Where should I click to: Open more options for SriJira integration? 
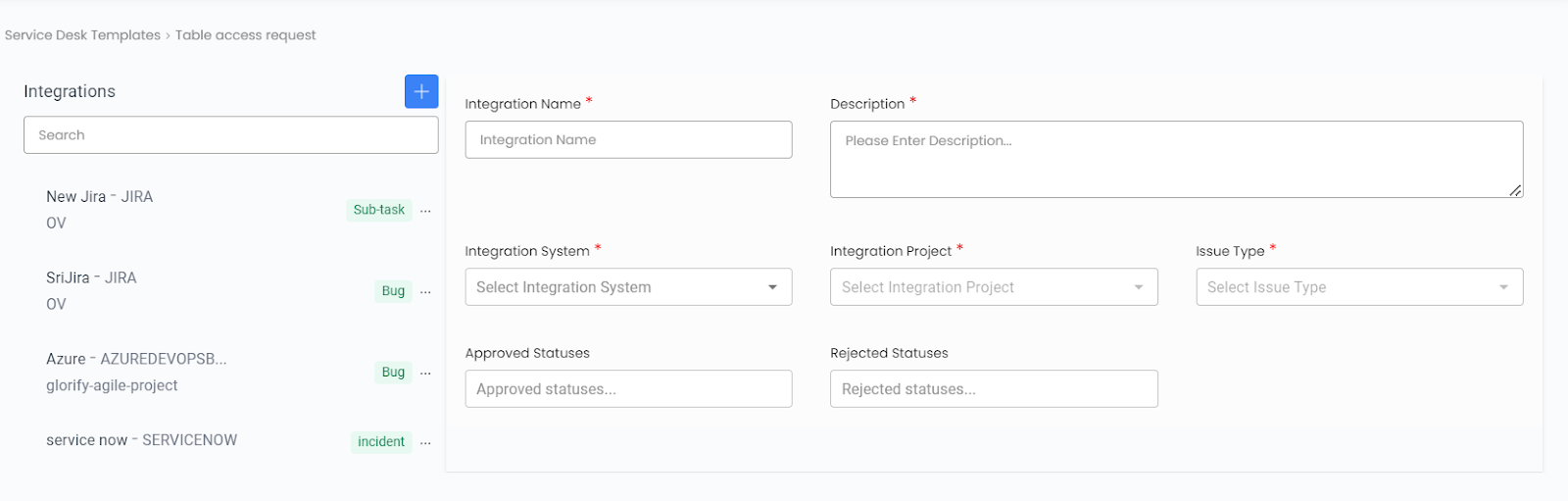click(x=425, y=292)
